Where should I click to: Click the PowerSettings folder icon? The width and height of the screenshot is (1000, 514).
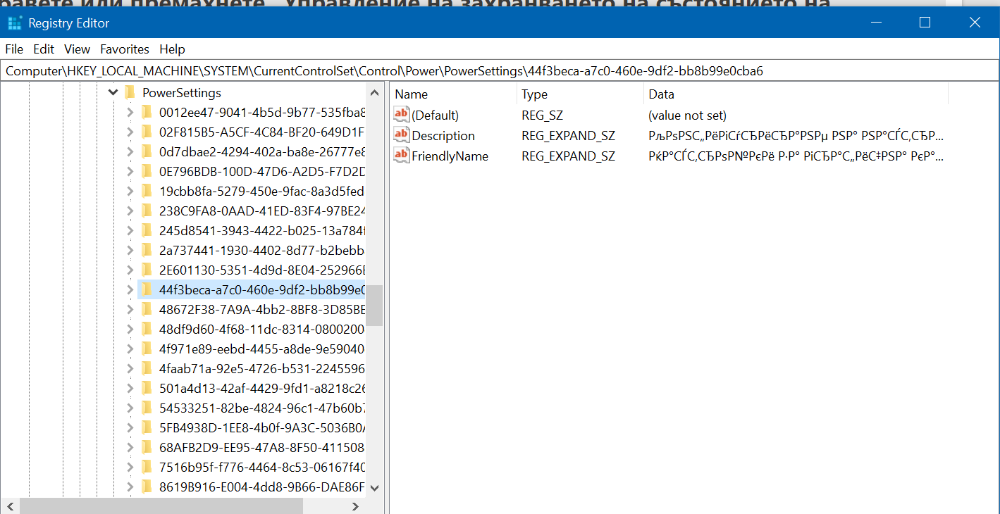[x=130, y=93]
